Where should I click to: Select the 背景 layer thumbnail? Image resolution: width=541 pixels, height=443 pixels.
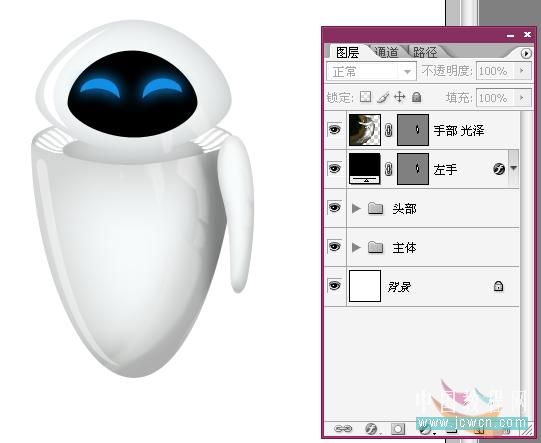click(365, 286)
